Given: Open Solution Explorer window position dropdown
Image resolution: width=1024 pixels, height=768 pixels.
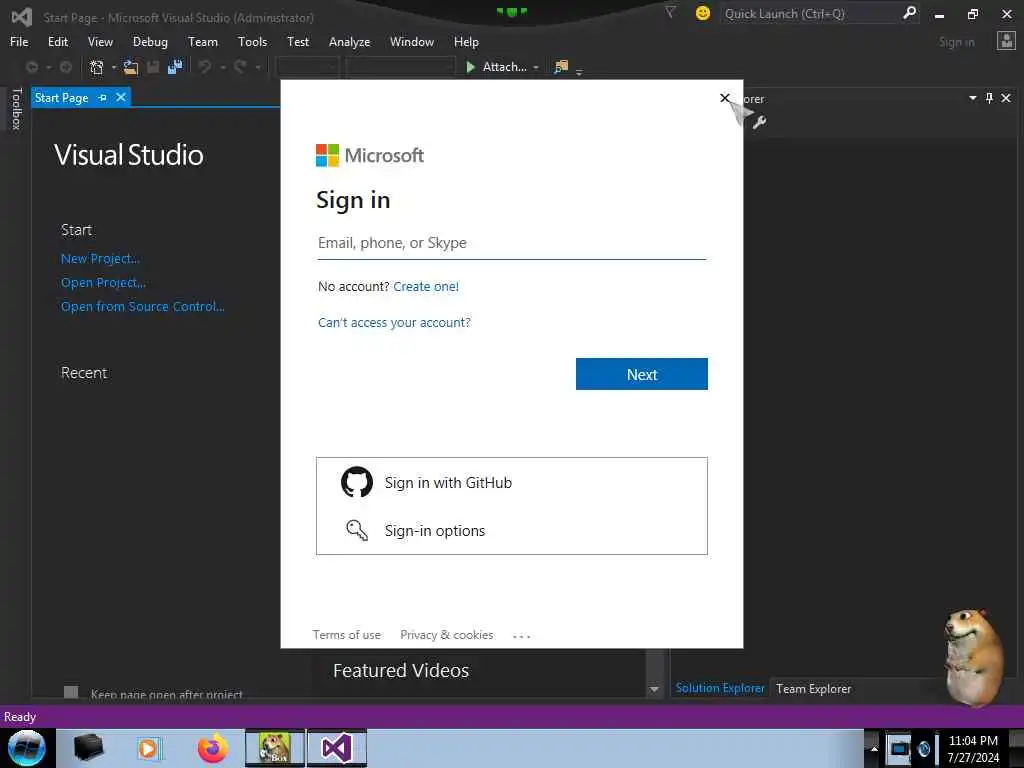Looking at the screenshot, I should (x=972, y=98).
